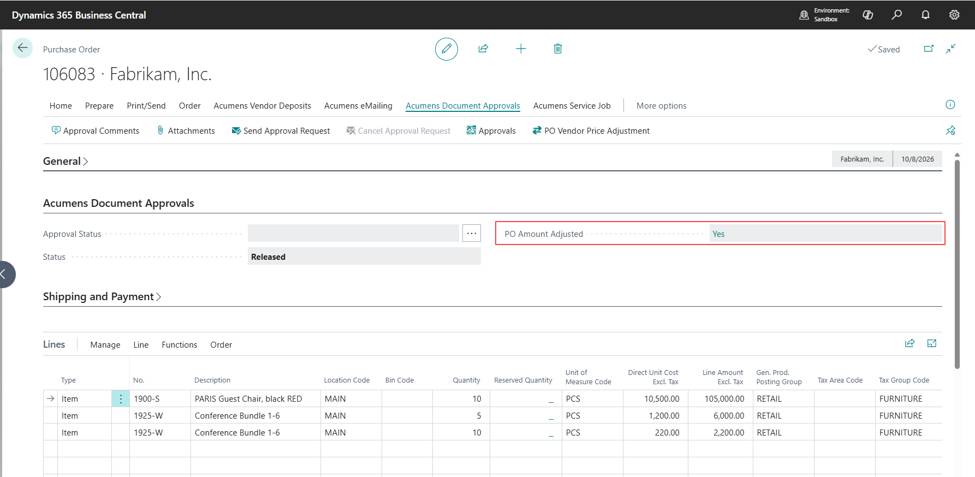Screen dimensions: 975x477
Task: Click direct unit cost 220.00 cell
Action: (x=654, y=432)
